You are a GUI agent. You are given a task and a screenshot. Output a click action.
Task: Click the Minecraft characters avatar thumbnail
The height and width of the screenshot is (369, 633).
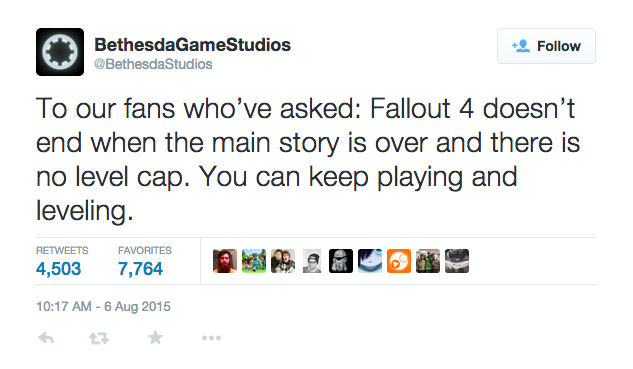pyautogui.click(x=254, y=261)
